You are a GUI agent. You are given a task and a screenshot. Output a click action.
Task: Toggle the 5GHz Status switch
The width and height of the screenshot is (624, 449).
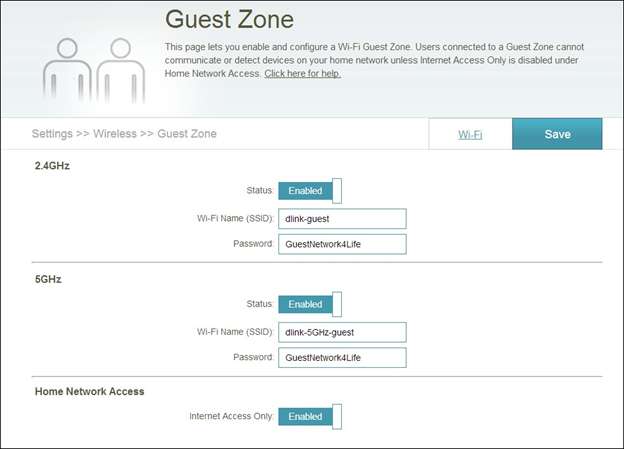click(310, 304)
